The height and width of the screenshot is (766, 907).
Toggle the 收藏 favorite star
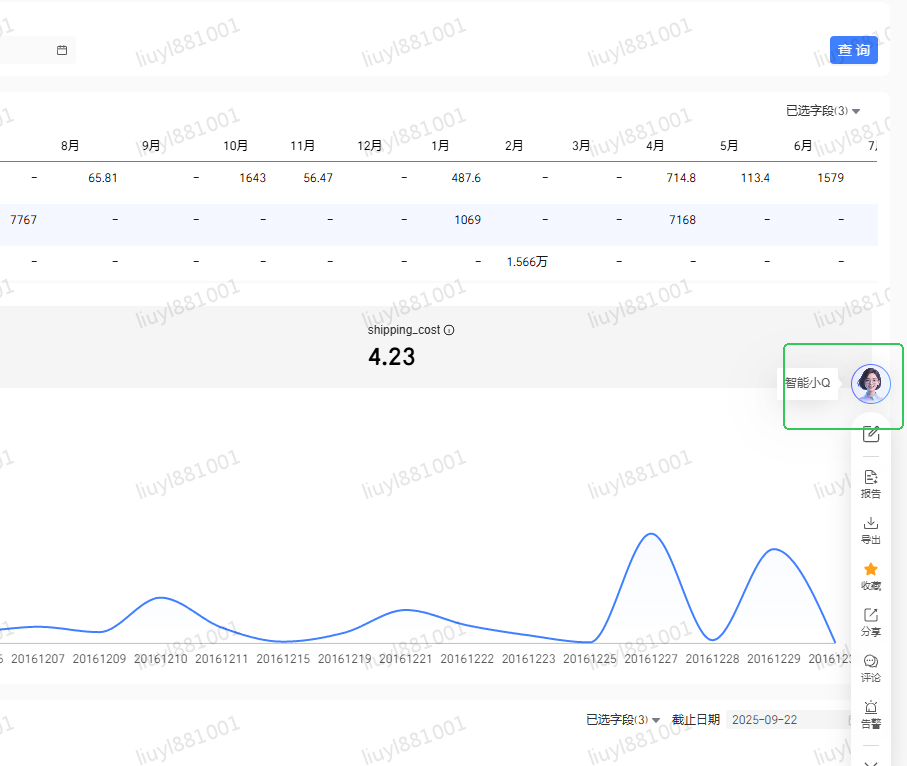pos(870,575)
